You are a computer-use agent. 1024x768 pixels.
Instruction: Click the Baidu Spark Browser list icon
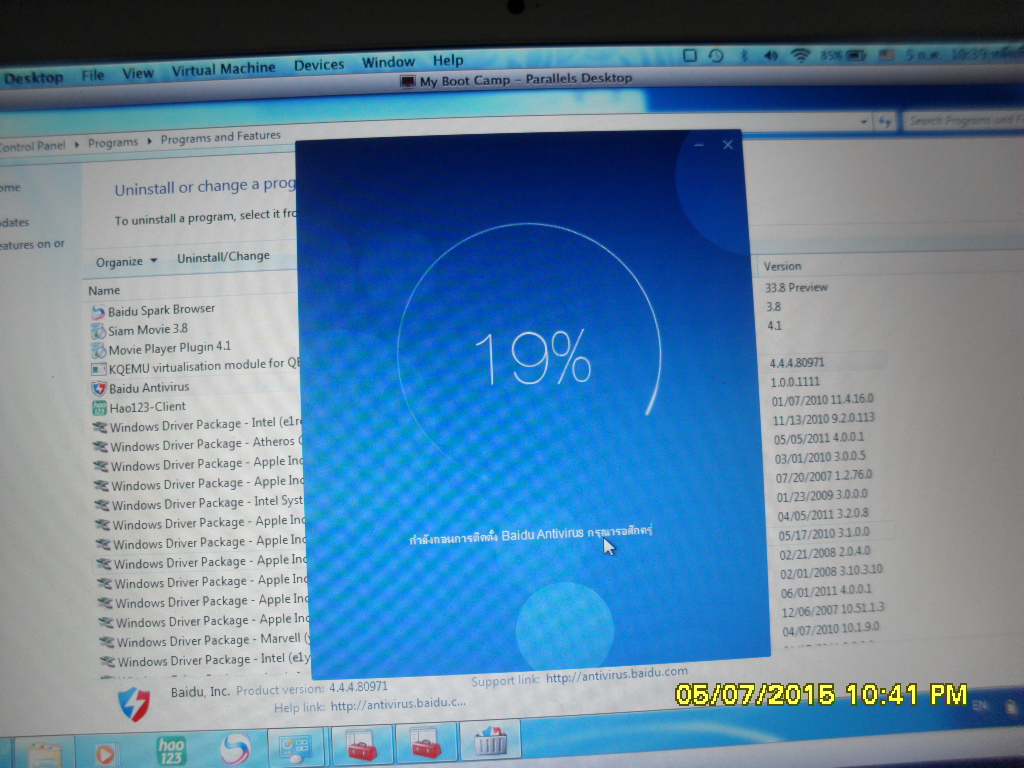click(98, 312)
